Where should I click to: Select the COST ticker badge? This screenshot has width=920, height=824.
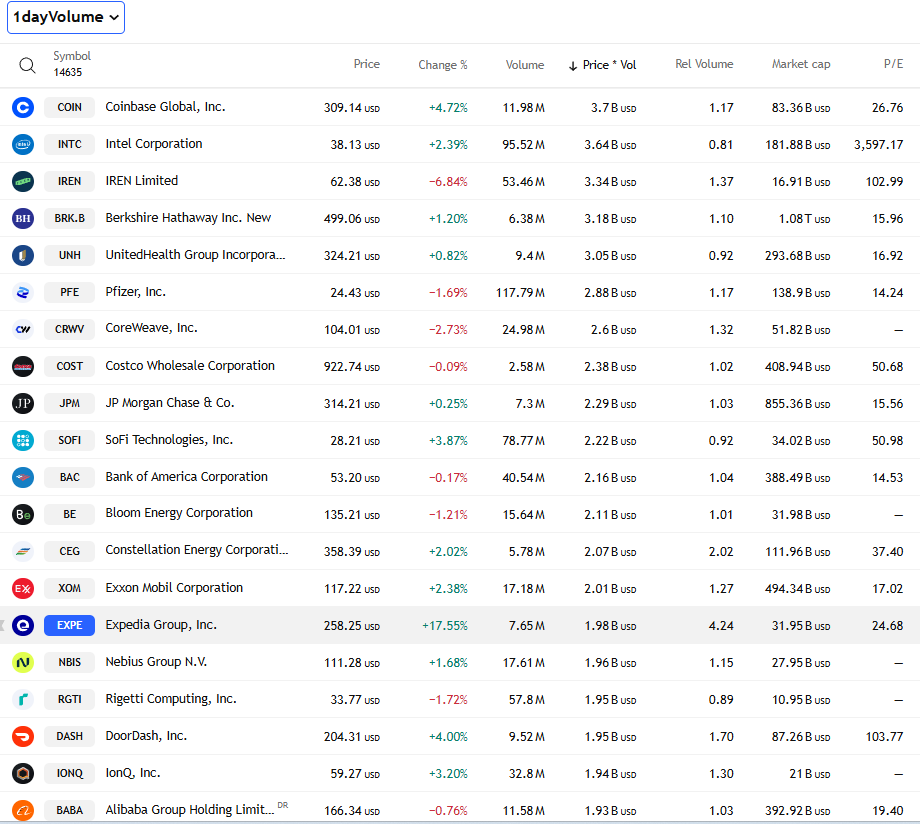pyautogui.click(x=69, y=366)
